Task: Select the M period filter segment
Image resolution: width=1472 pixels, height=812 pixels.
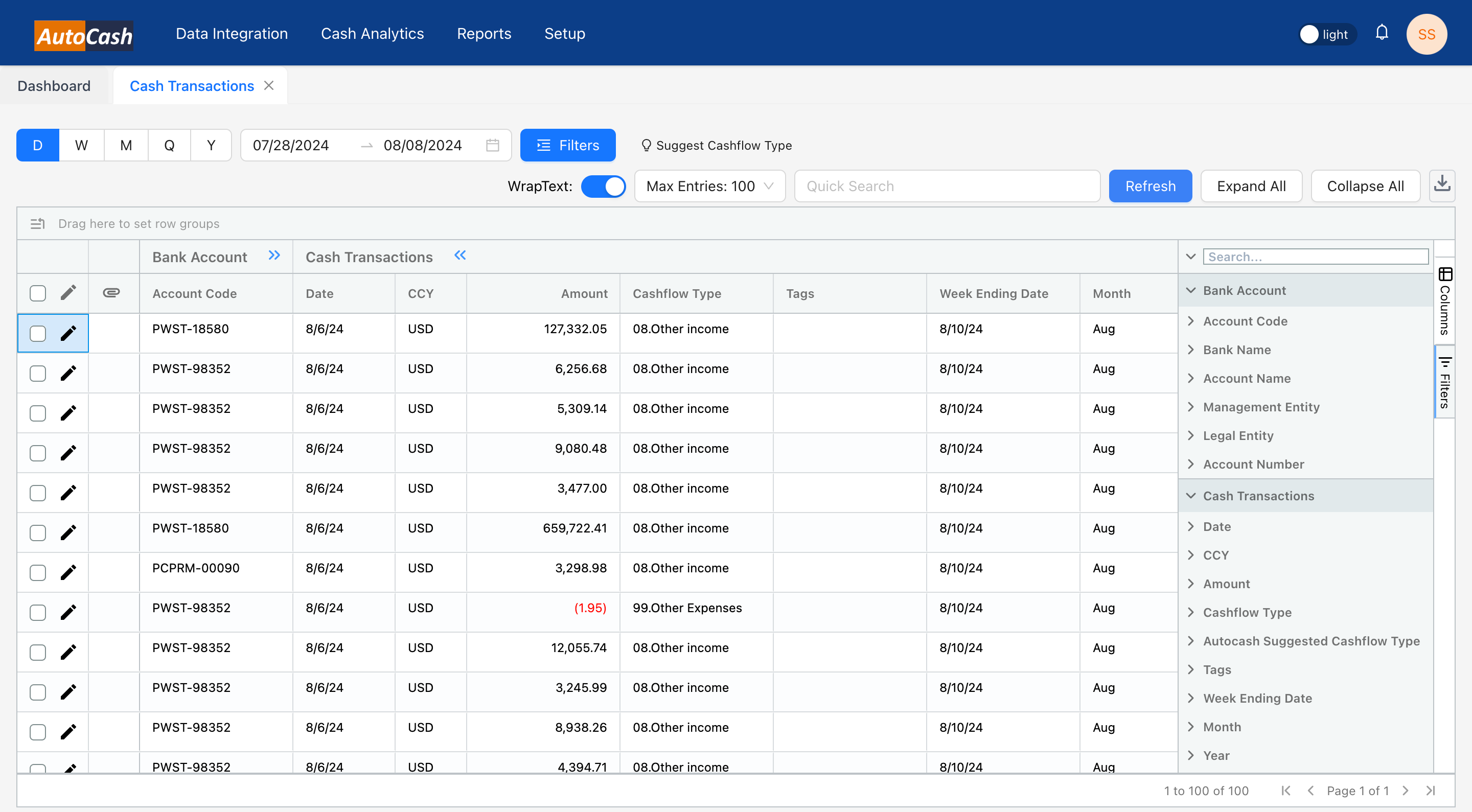Action: [125, 145]
